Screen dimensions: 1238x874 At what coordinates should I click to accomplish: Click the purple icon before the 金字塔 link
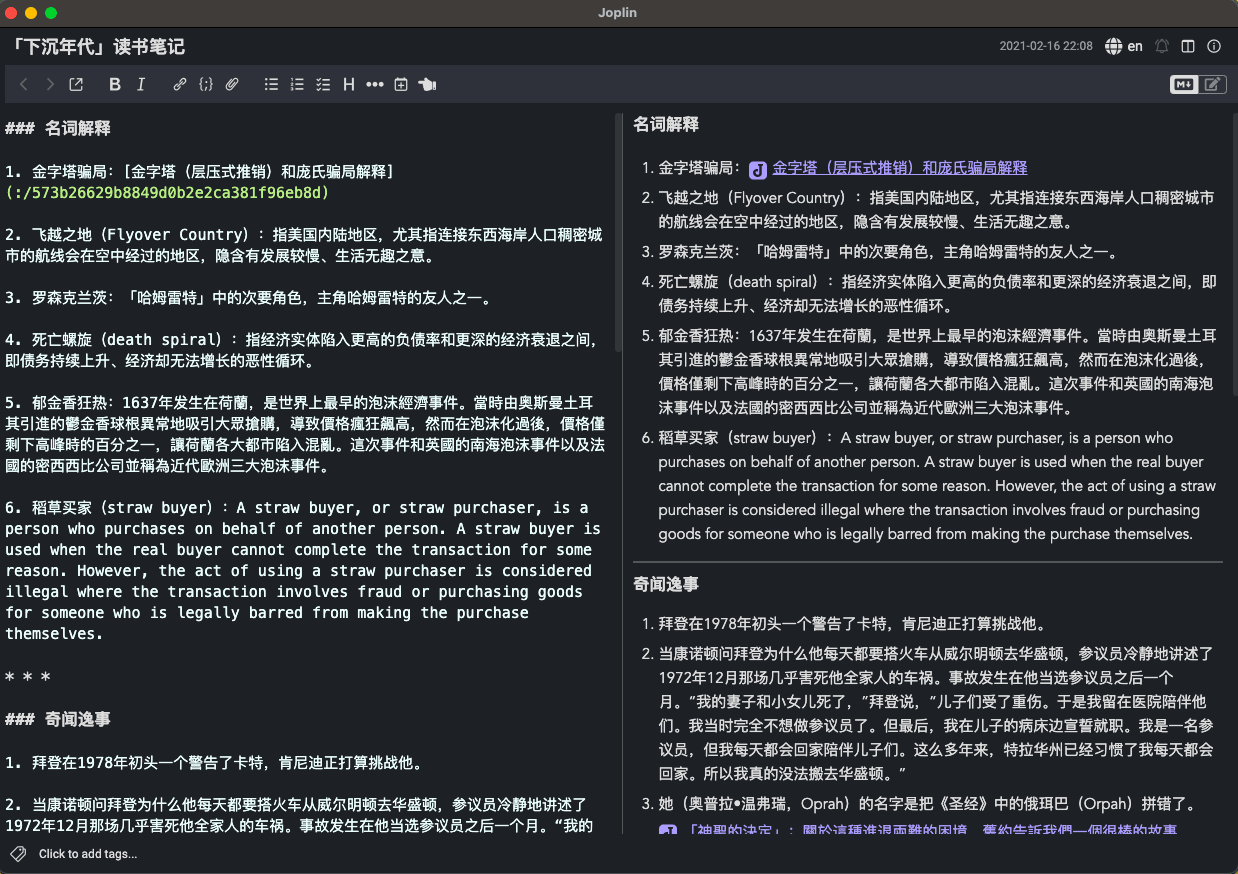coord(758,169)
